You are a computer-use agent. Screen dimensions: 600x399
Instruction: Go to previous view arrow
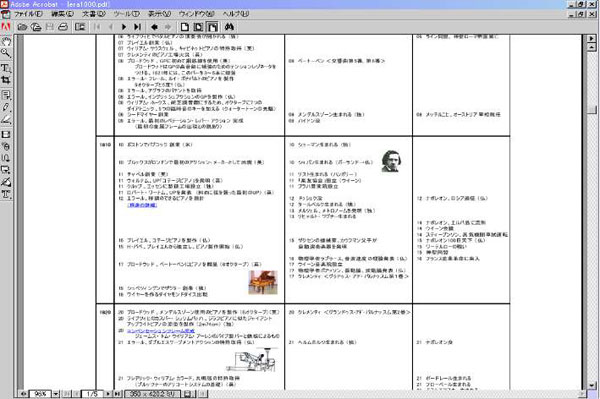pos(154,27)
